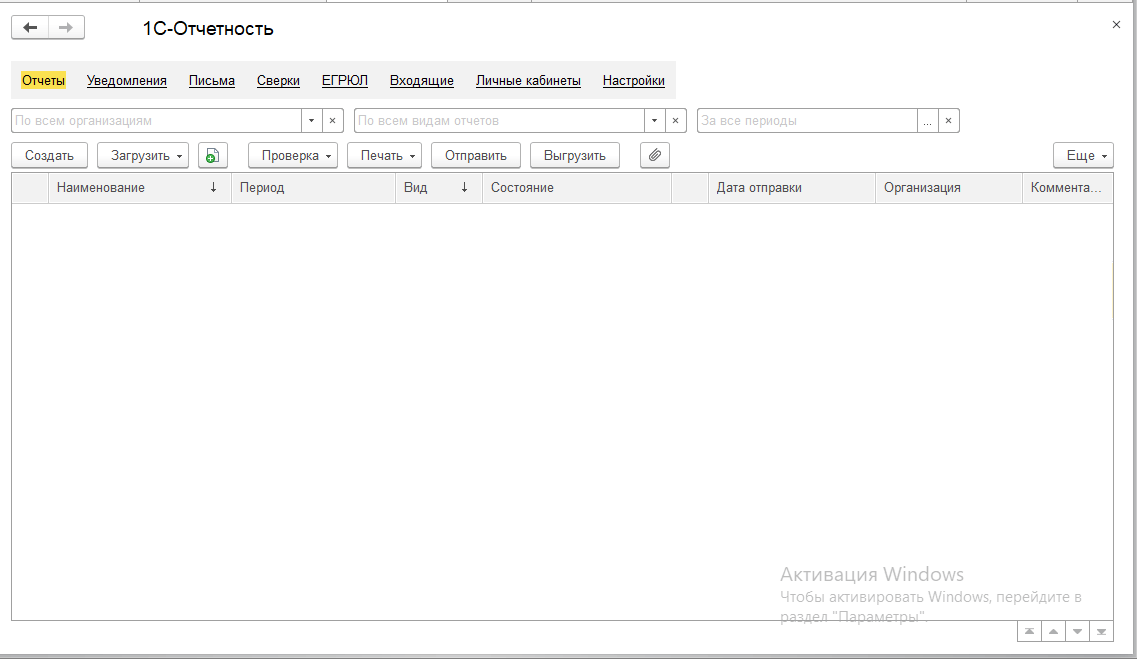
Task: Switch to the Уведомления tab
Action: pos(127,80)
